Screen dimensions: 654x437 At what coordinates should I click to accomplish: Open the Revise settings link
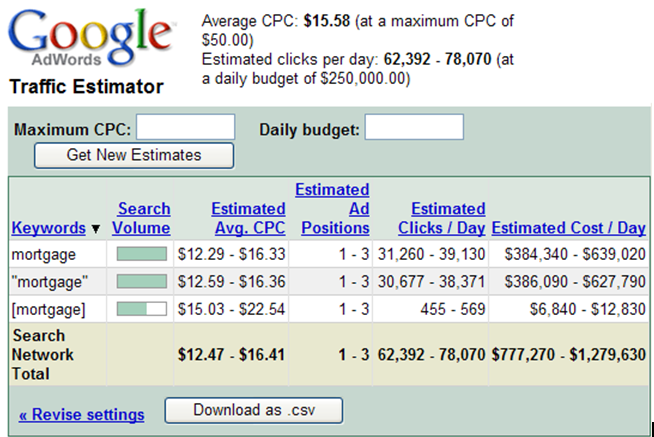81,414
